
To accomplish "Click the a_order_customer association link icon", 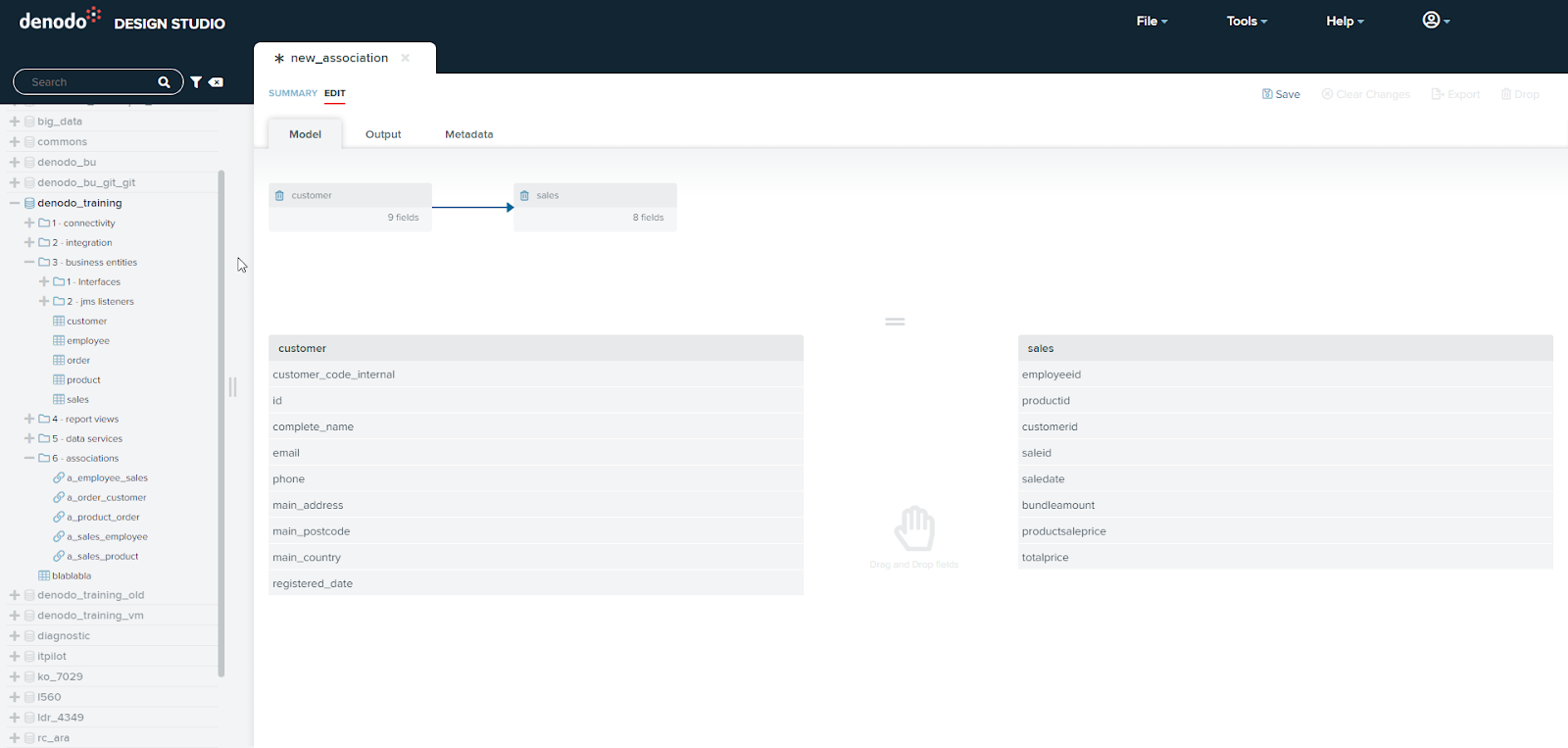I will click(x=59, y=497).
